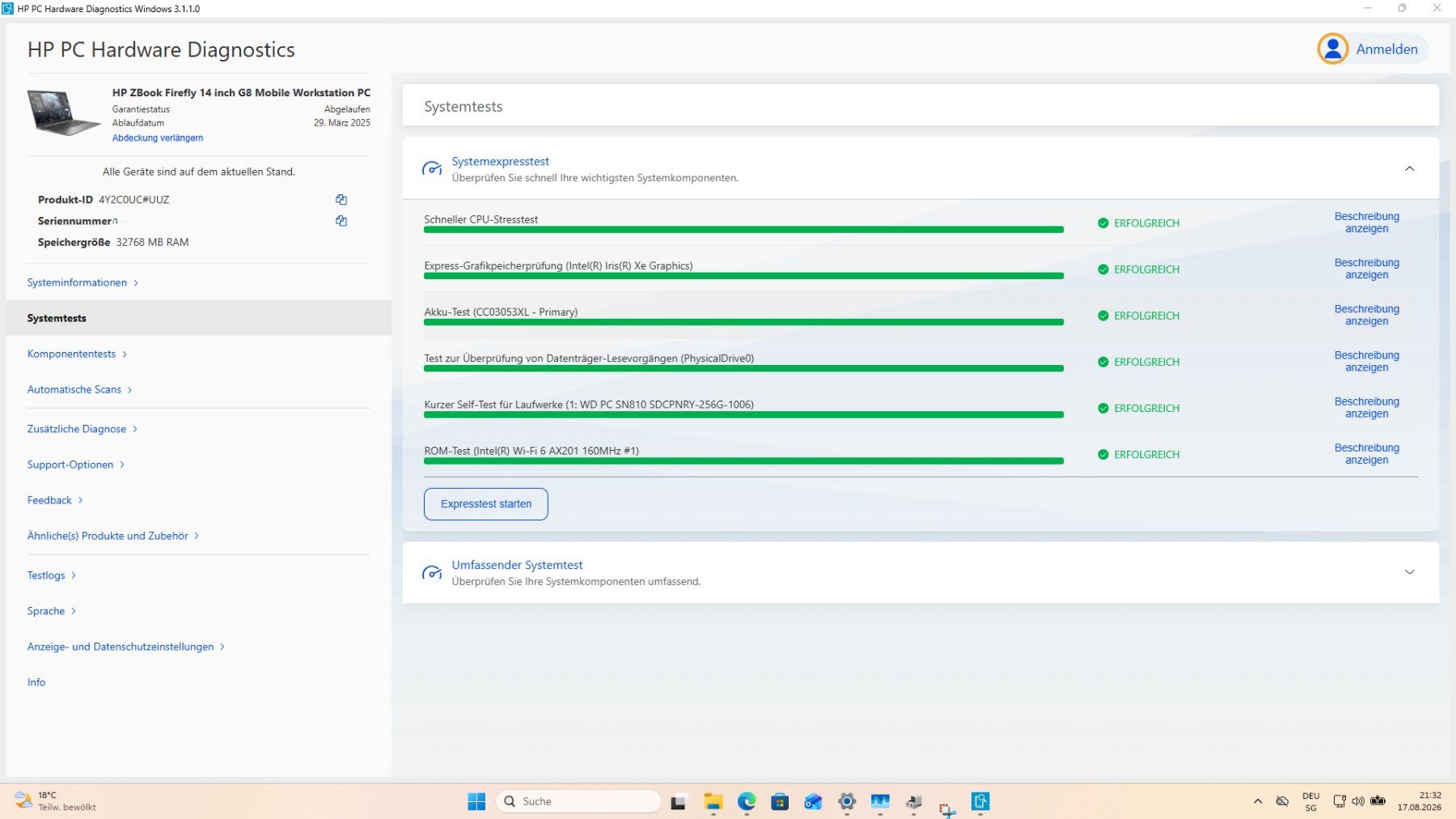Click the HP ZBook laptop thumbnail
Viewport: 1456px width, 819px height.
pos(64,112)
